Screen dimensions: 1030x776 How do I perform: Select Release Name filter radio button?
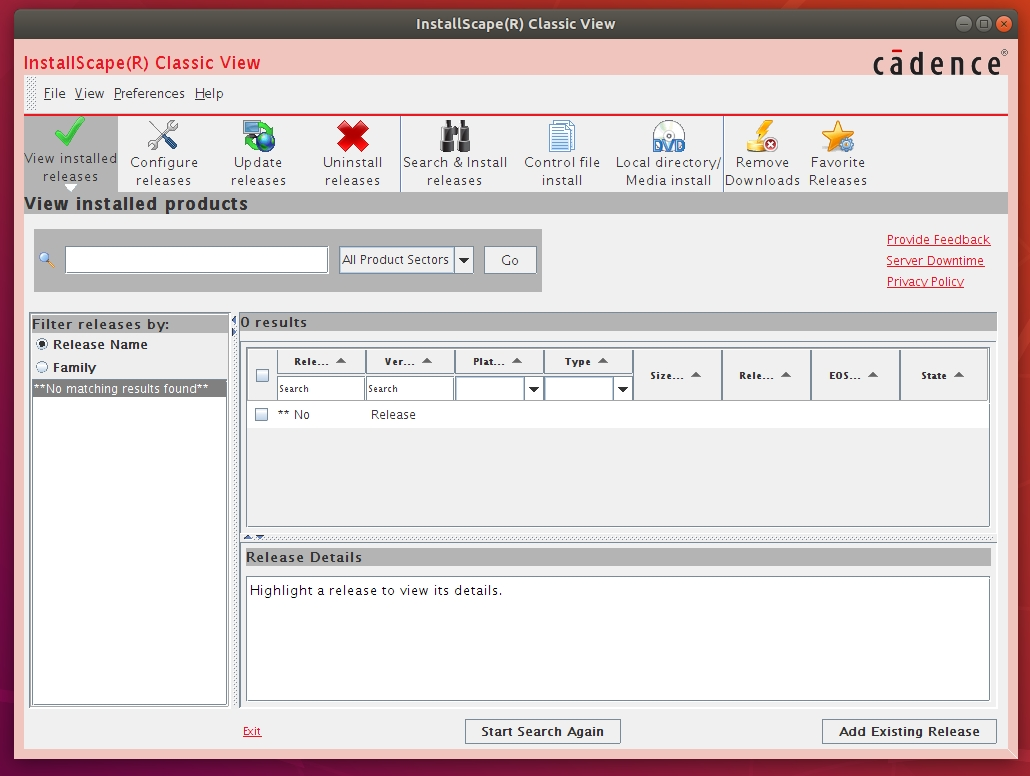coord(42,344)
